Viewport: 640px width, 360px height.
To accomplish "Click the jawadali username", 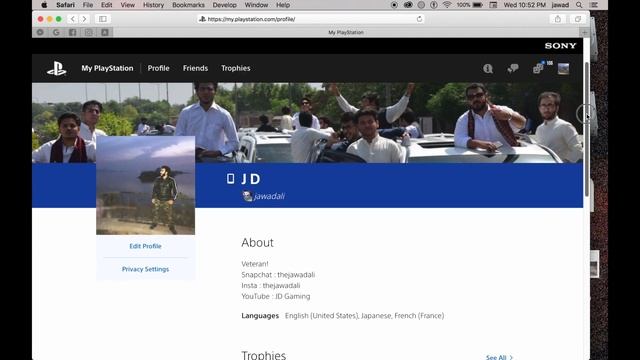I will (x=269, y=196).
